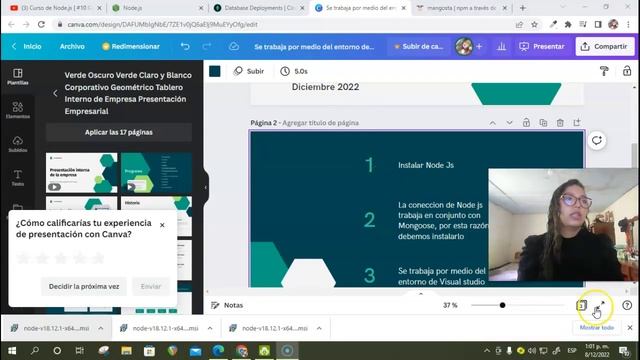Viewport: 640px width, 360px height.
Task: Show hidden system tray icons
Action: tap(487, 351)
